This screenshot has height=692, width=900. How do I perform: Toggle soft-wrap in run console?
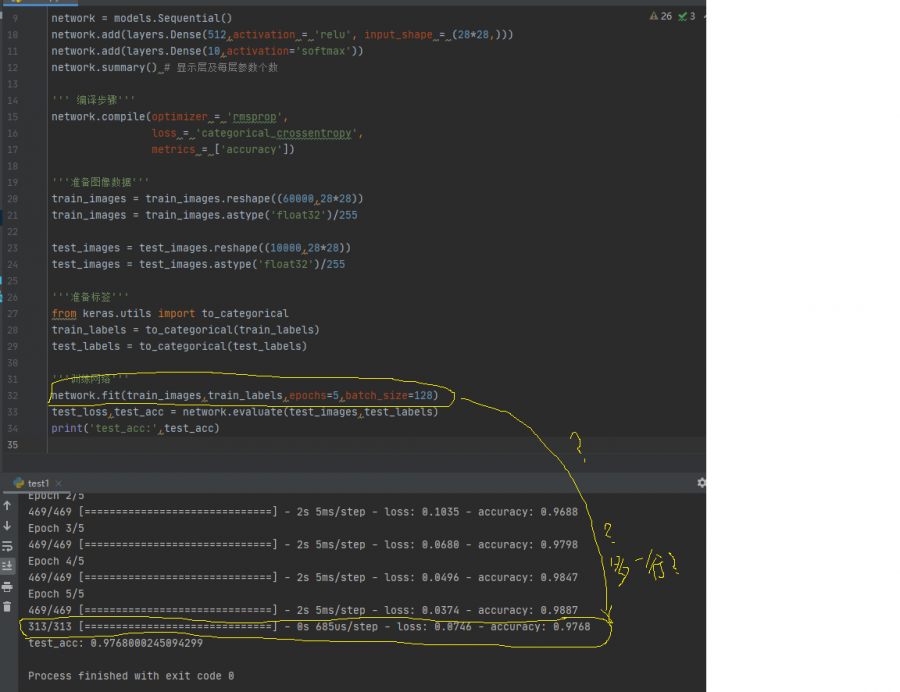(8, 546)
